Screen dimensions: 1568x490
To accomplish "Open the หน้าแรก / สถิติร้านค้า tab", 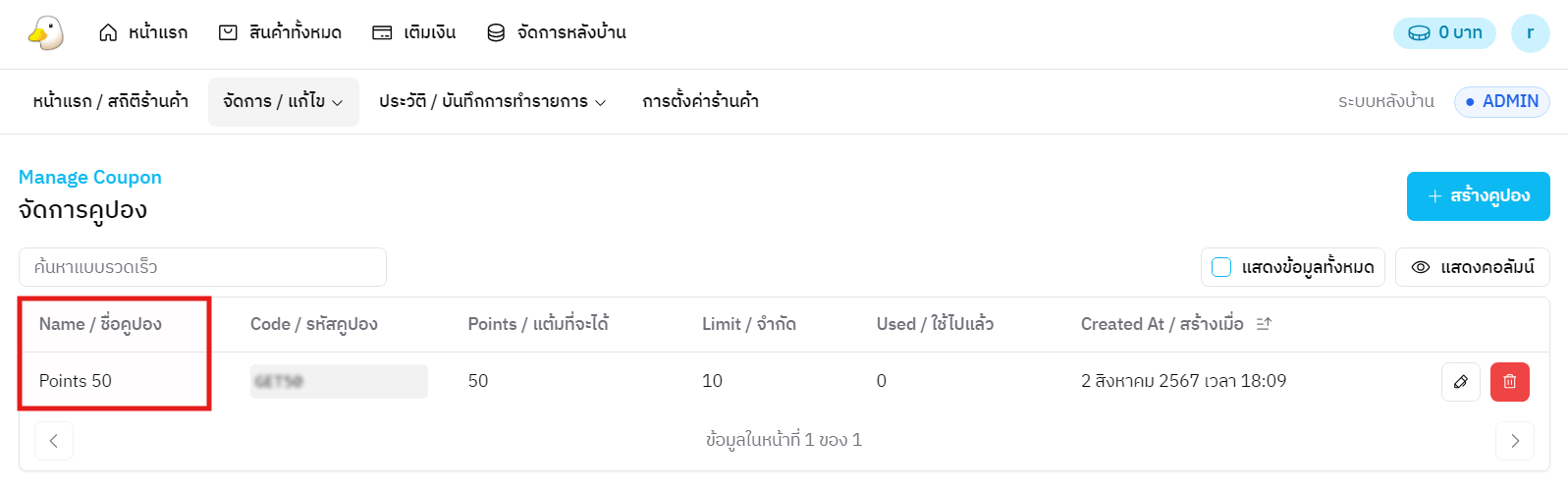I will point(110,102).
